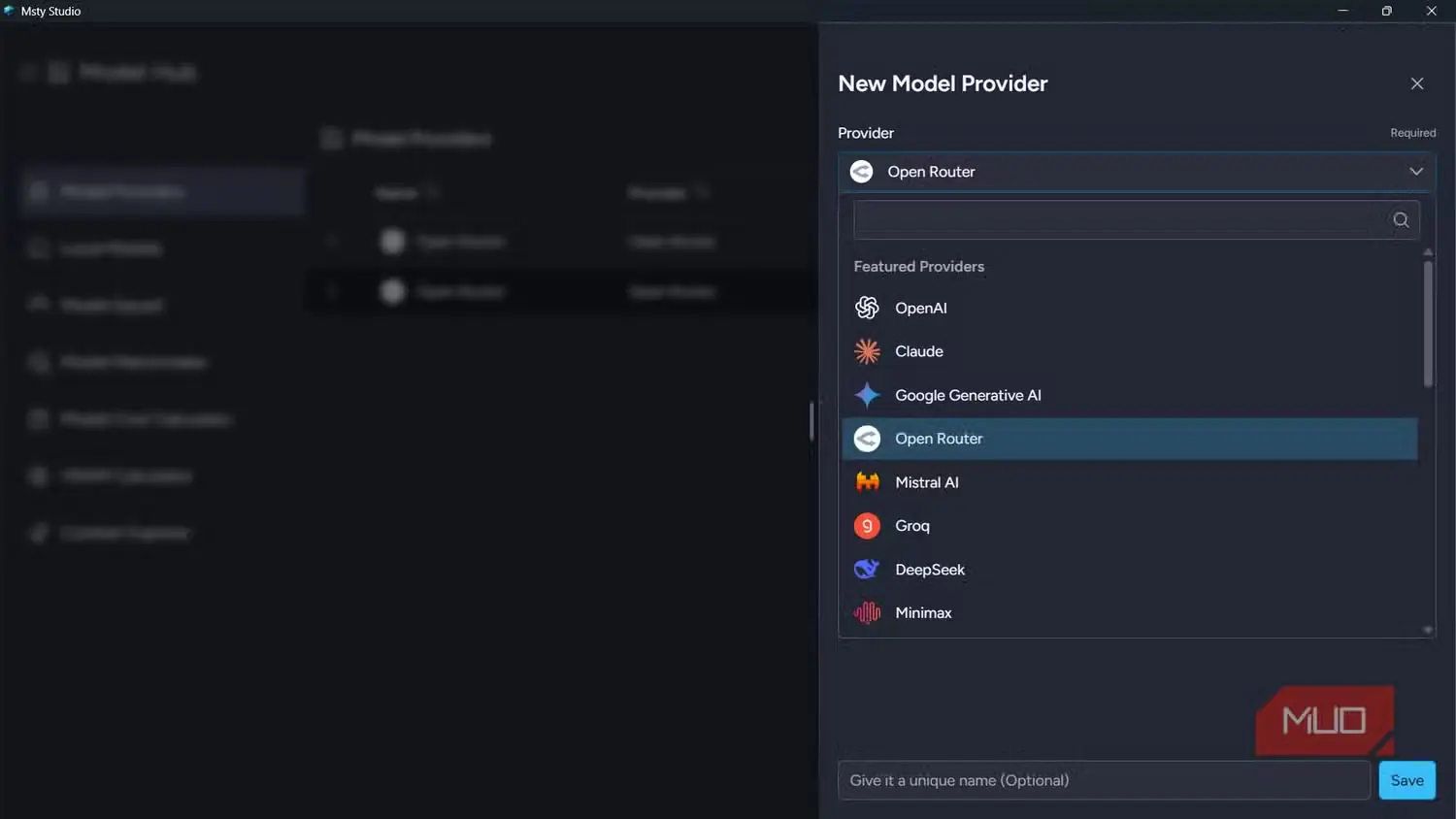Minimize the Msty Studio window
1456x819 pixels.
(1342, 11)
